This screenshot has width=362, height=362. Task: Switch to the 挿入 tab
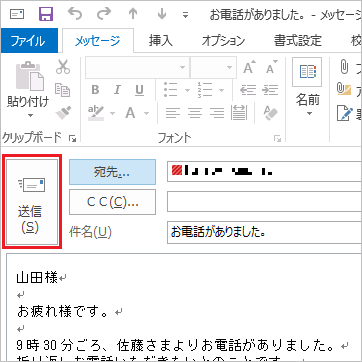161,41
